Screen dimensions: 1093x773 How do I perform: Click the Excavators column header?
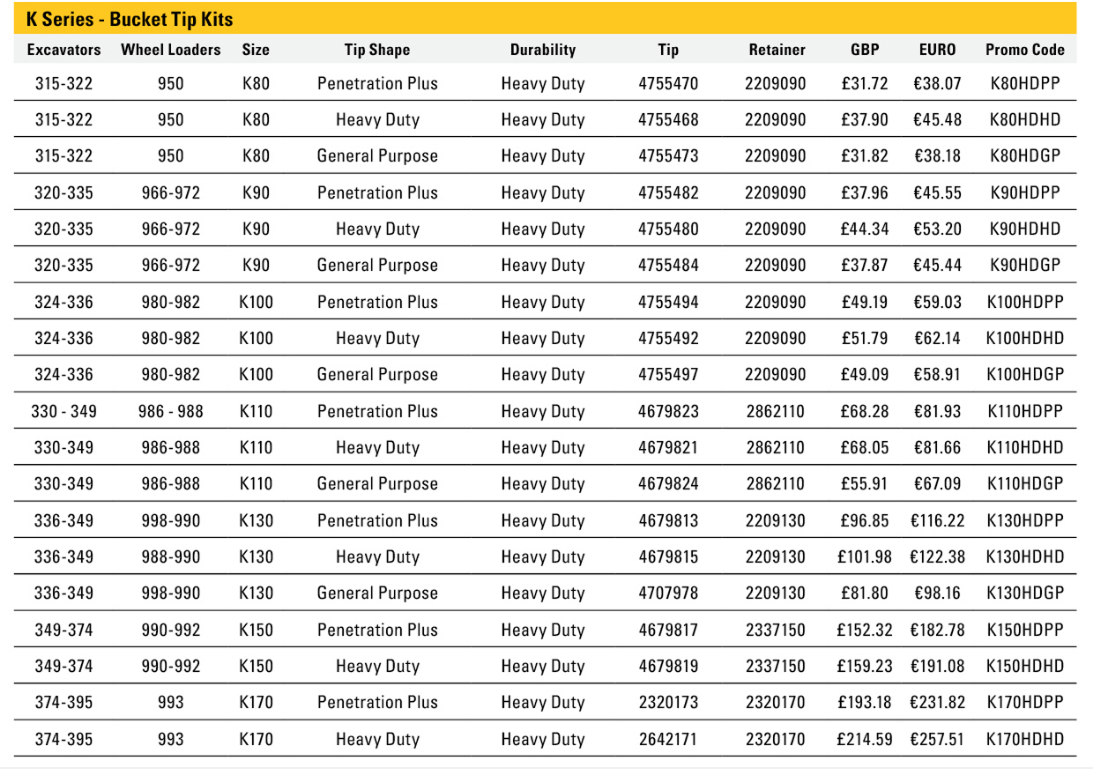64,49
